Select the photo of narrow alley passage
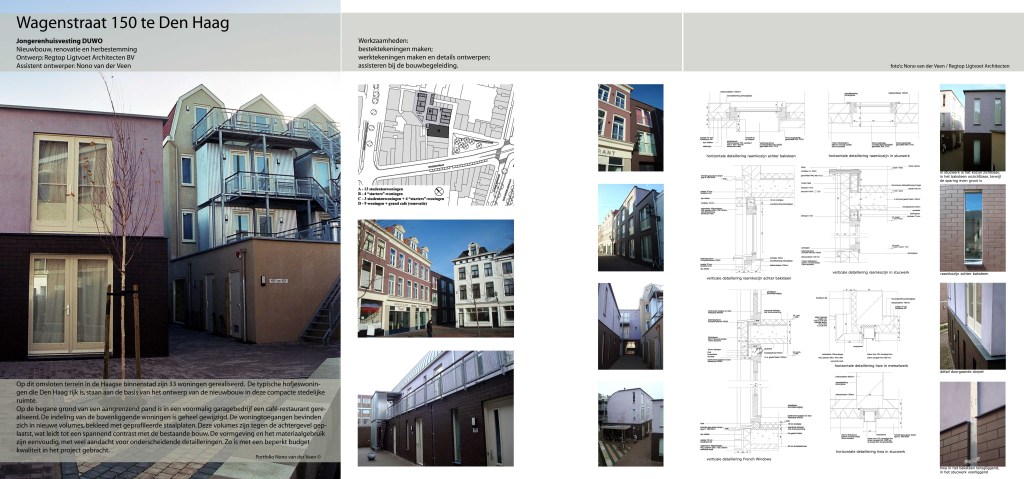 pyautogui.click(x=630, y=326)
